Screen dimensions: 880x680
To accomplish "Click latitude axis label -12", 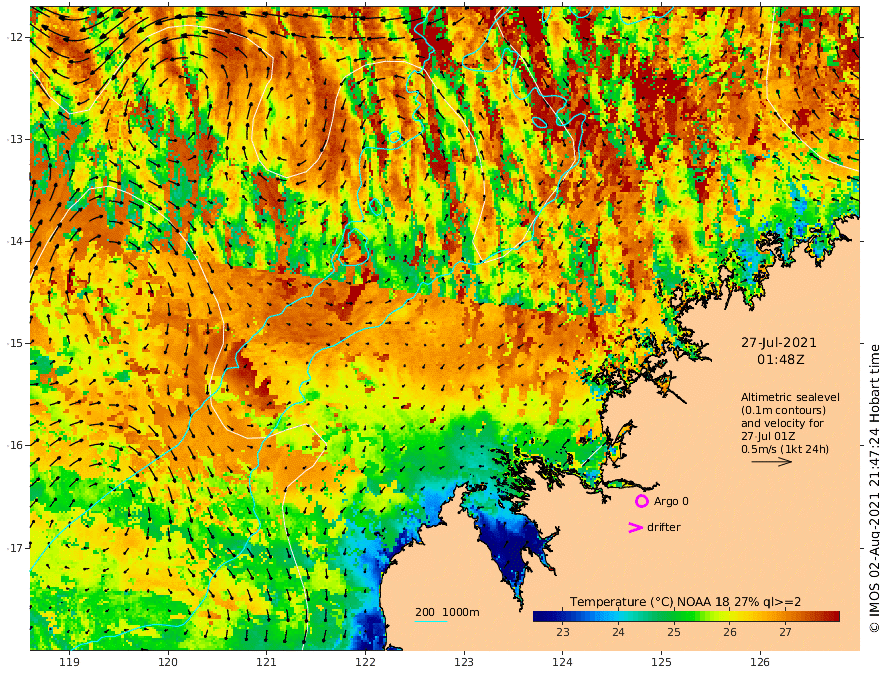I will pos(15,37).
